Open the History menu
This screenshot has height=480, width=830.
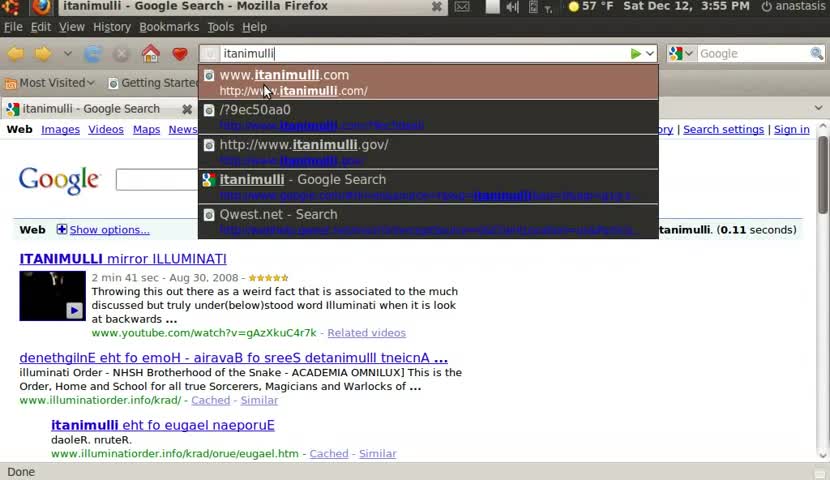[x=112, y=27]
